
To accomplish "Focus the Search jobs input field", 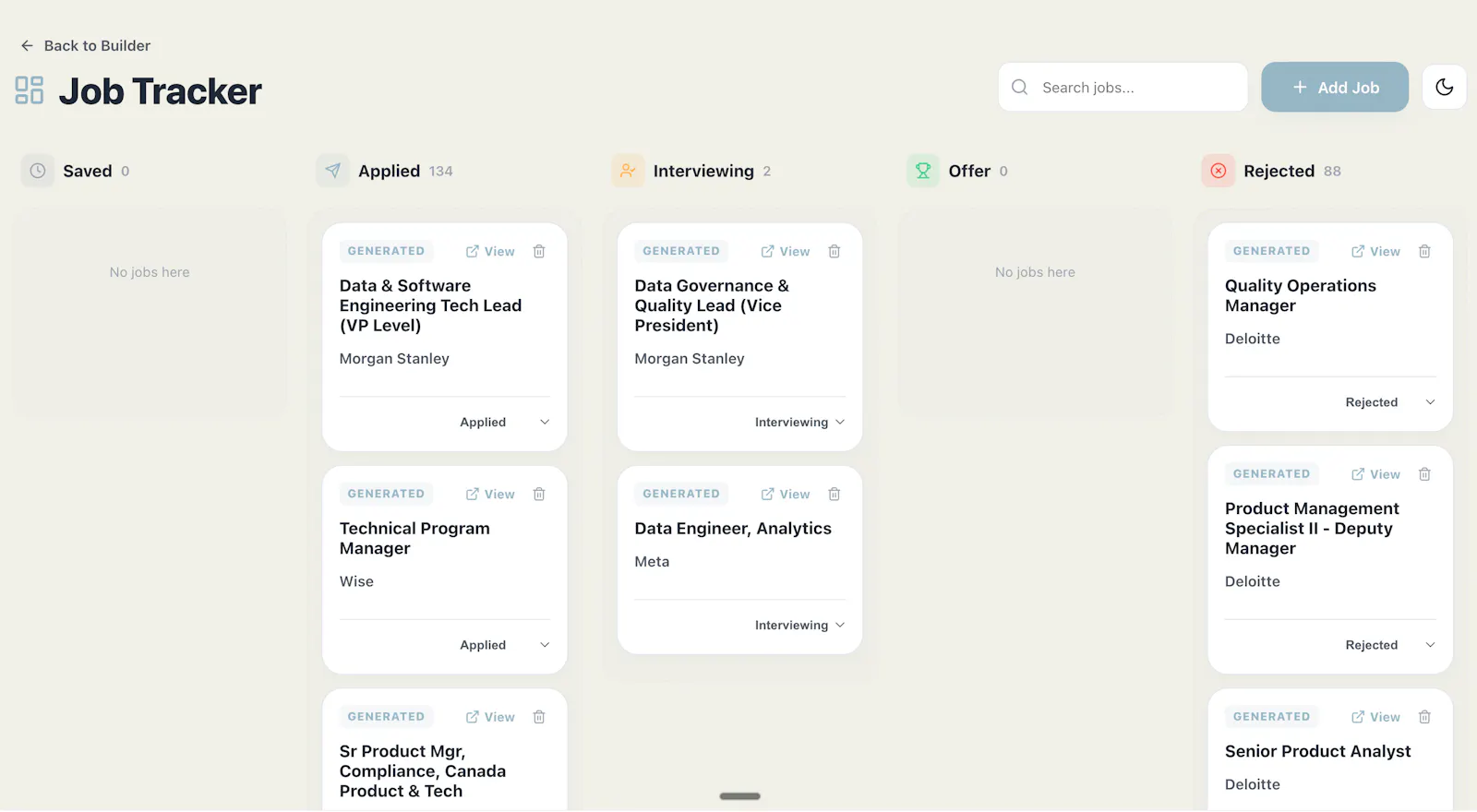I will pos(1123,87).
